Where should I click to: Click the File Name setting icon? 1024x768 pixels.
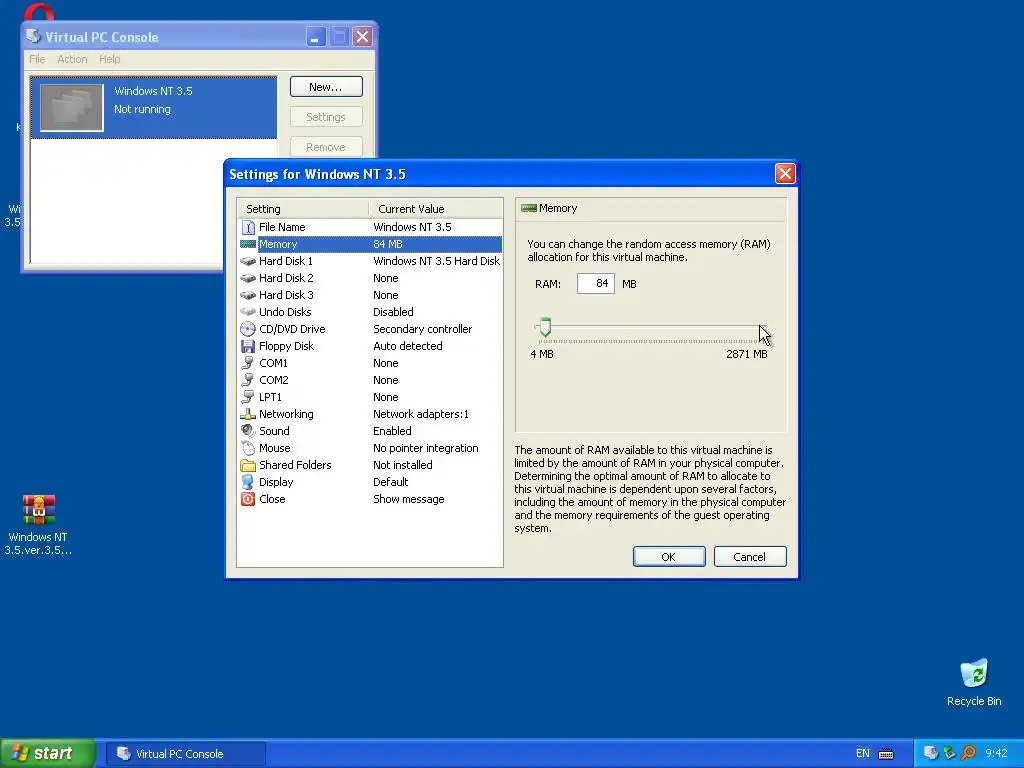pos(248,227)
